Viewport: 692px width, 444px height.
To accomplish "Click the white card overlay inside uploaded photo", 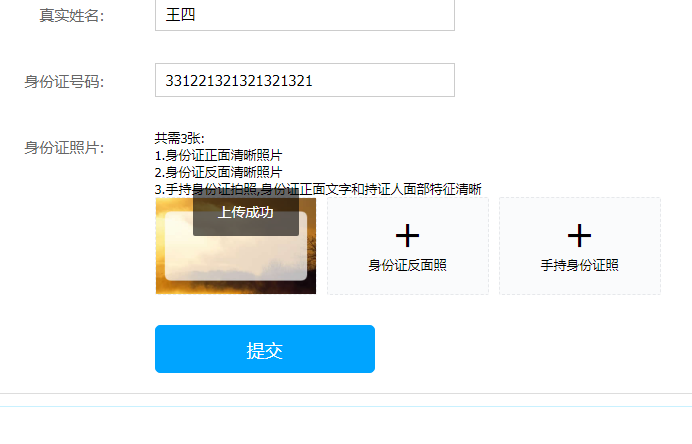I will pyautogui.click(x=236, y=246).
